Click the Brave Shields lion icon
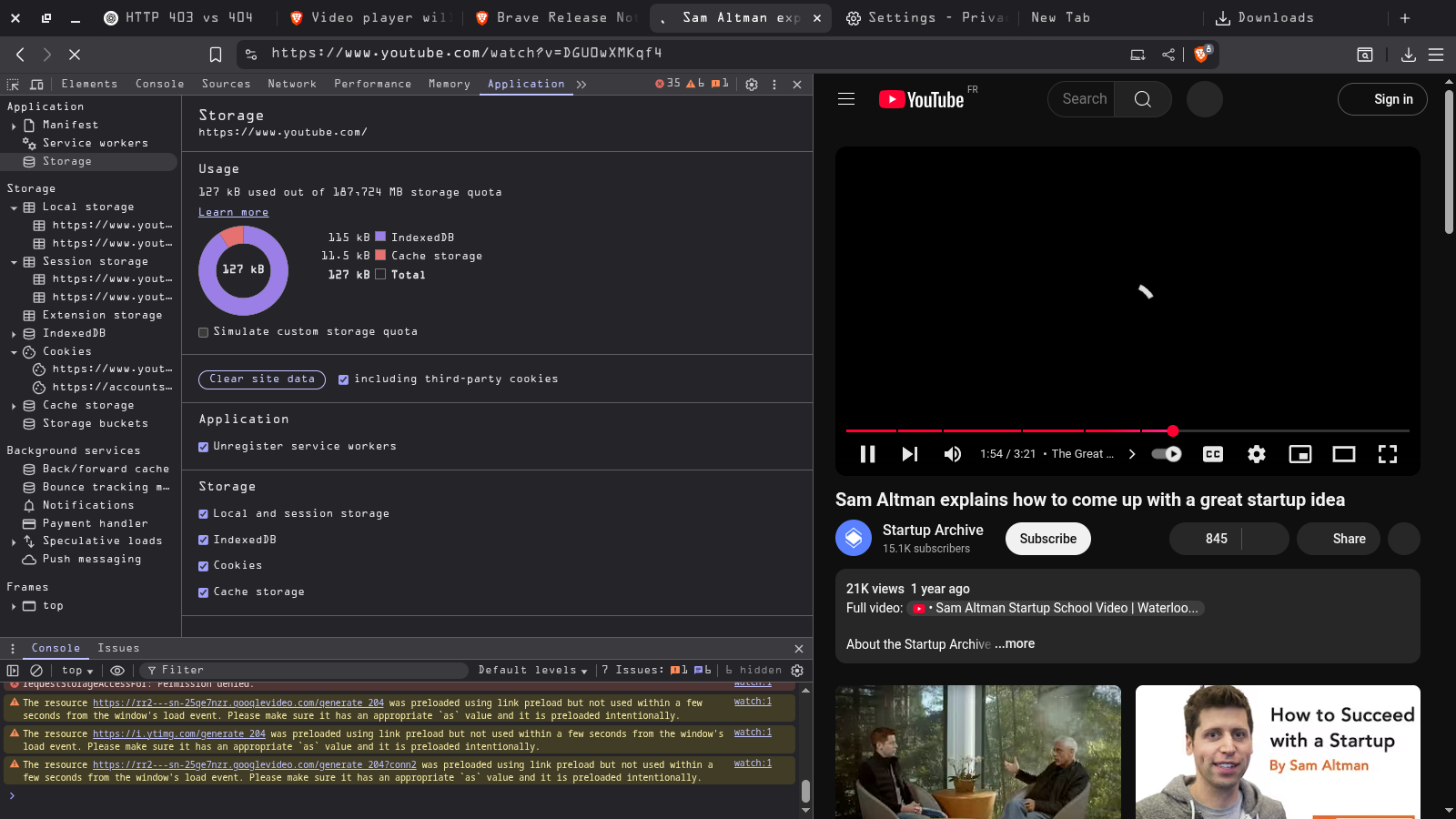1456x819 pixels. tap(1201, 55)
